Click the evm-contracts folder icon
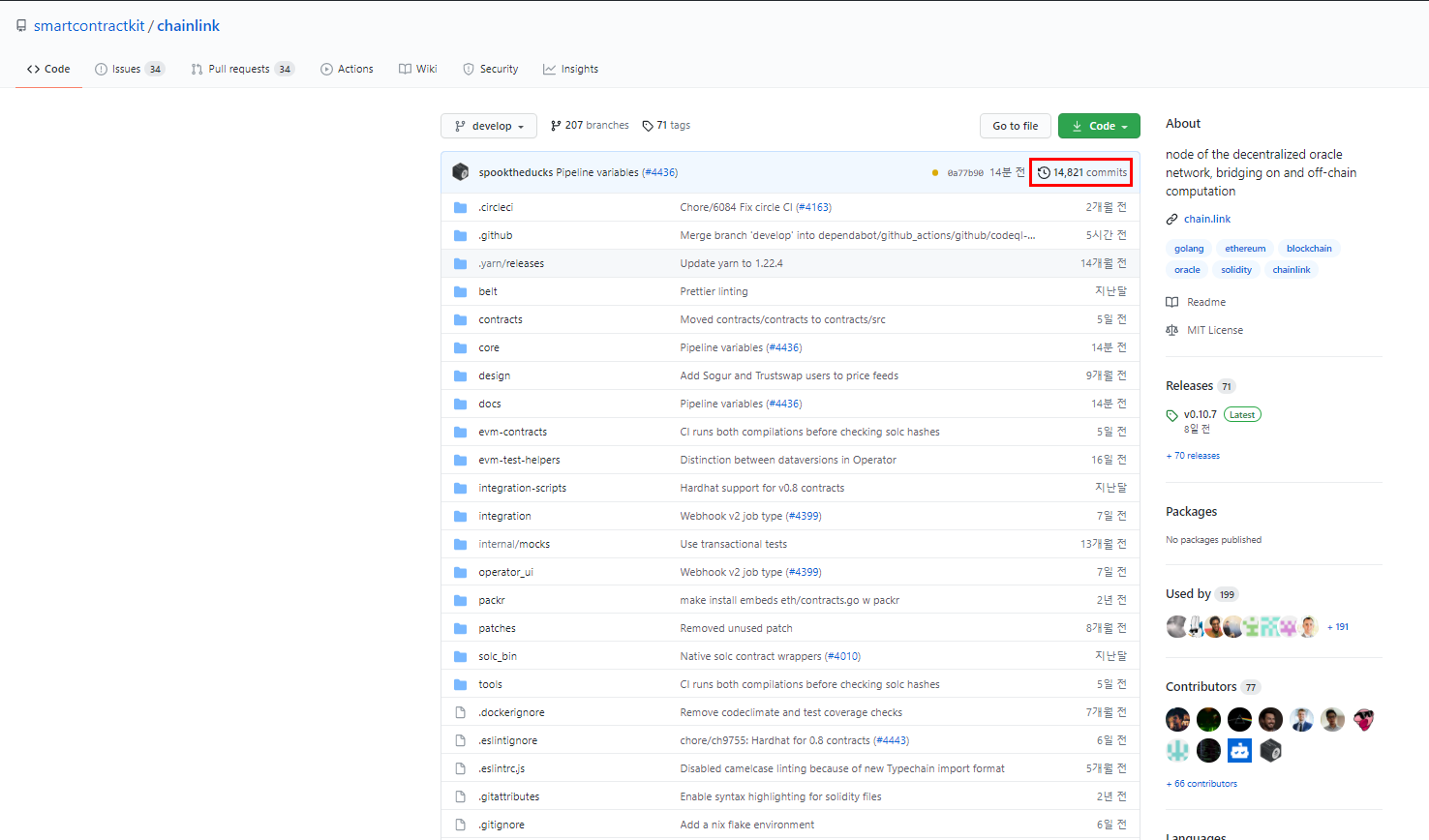The width and height of the screenshot is (1429, 840). click(x=461, y=432)
